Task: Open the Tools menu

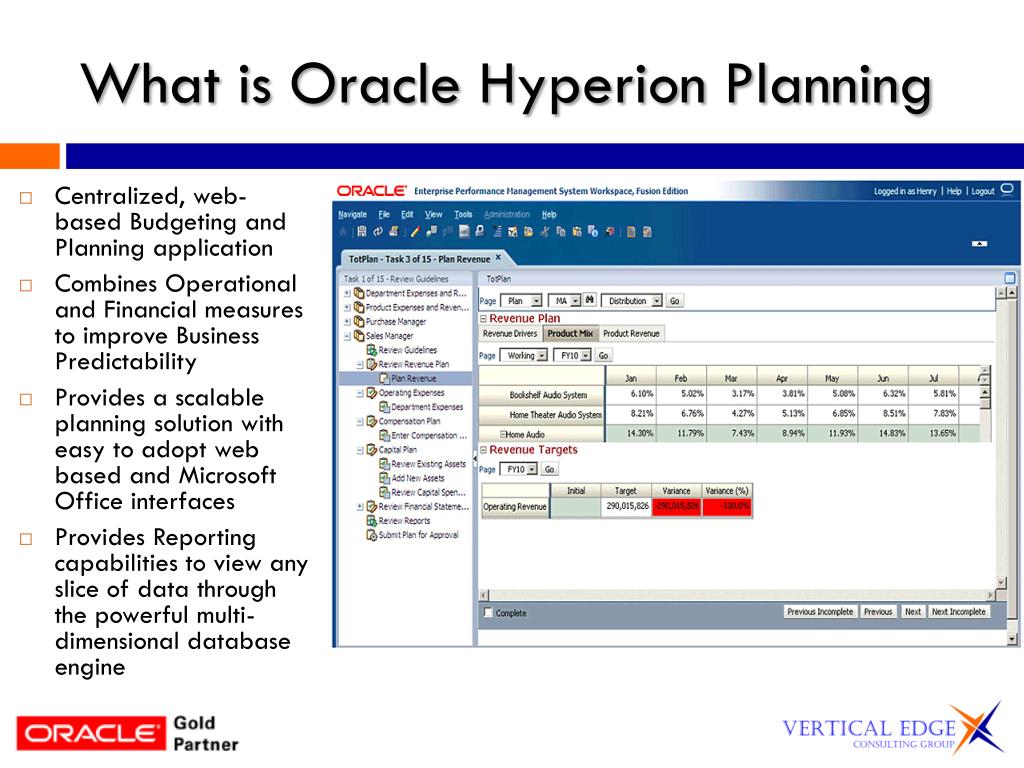Action: 463,214
